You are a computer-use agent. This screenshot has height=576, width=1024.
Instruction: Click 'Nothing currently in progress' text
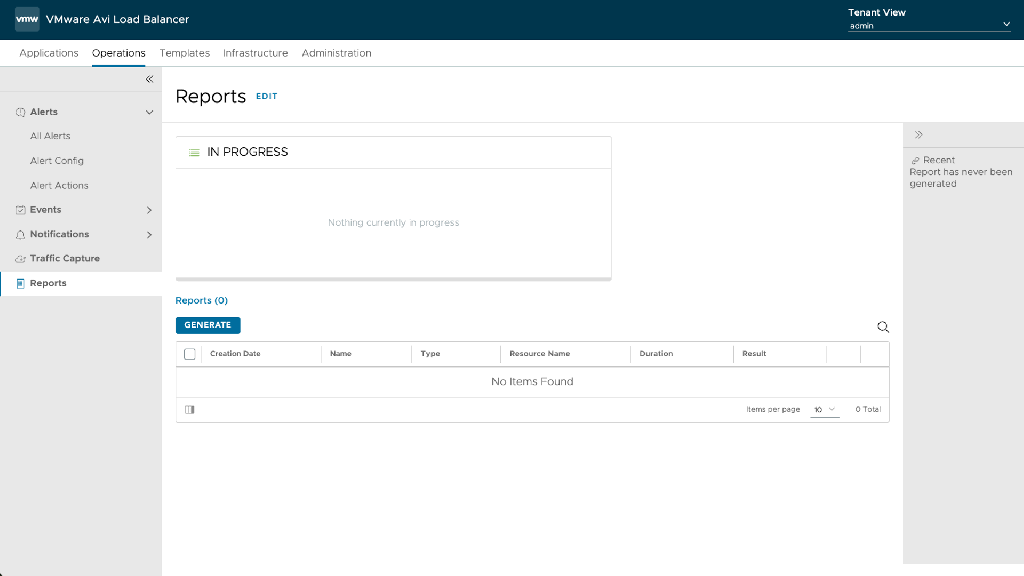click(x=393, y=223)
